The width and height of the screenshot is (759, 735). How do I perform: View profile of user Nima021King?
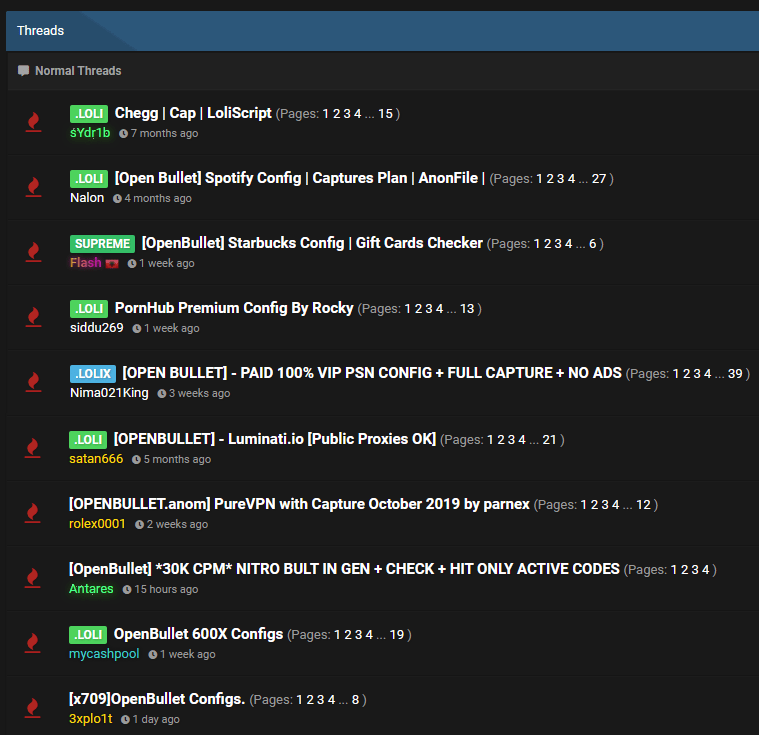click(109, 393)
